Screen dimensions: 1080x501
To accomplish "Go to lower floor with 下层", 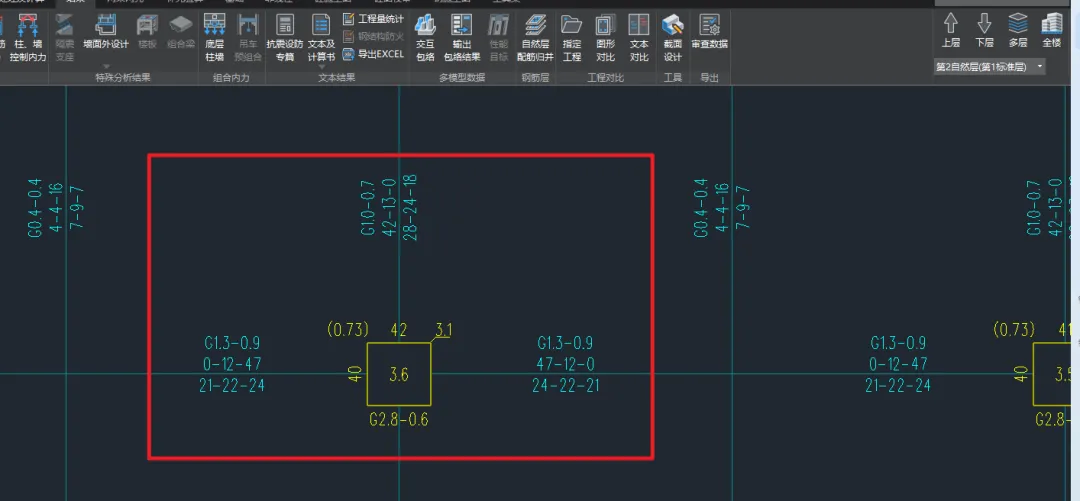I will [x=984, y=31].
